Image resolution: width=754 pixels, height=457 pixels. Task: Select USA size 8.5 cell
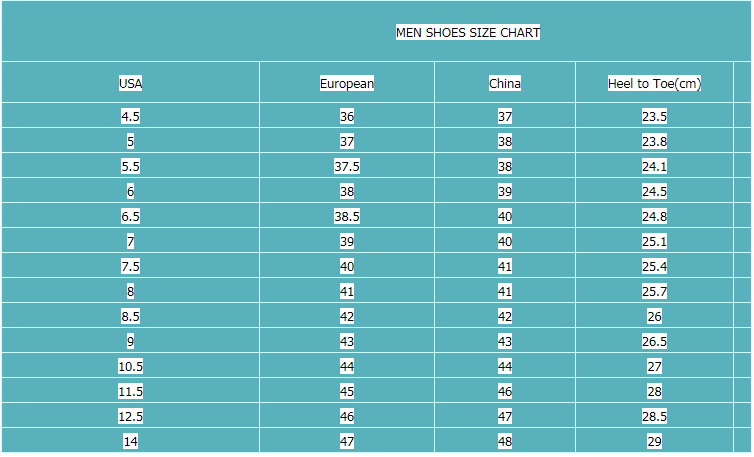pyautogui.click(x=130, y=316)
